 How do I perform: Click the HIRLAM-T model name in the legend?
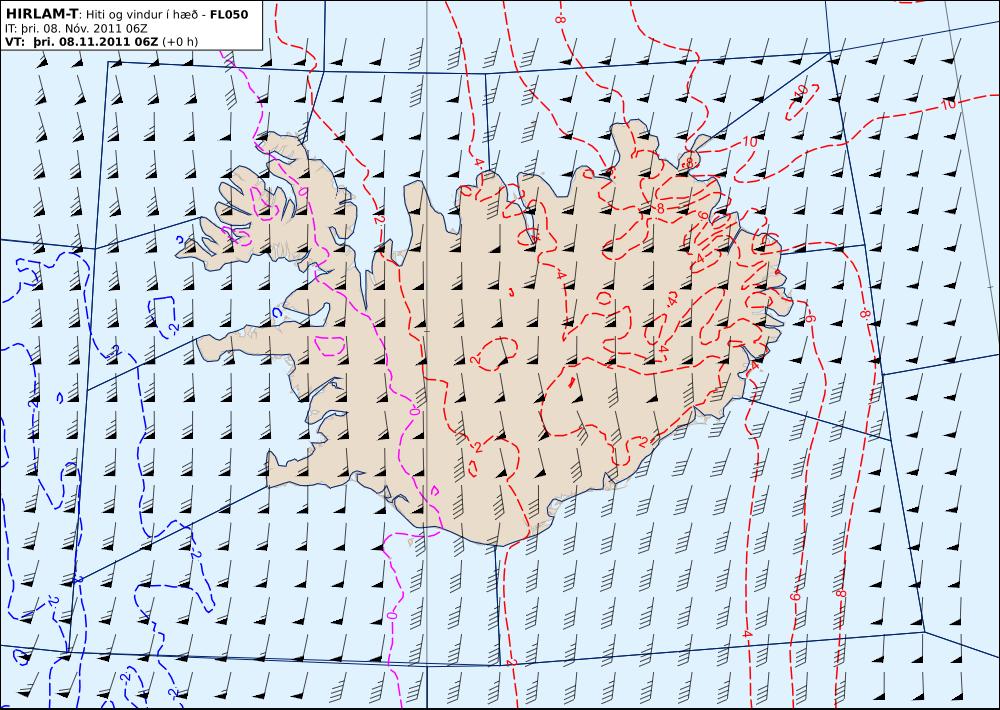point(41,14)
